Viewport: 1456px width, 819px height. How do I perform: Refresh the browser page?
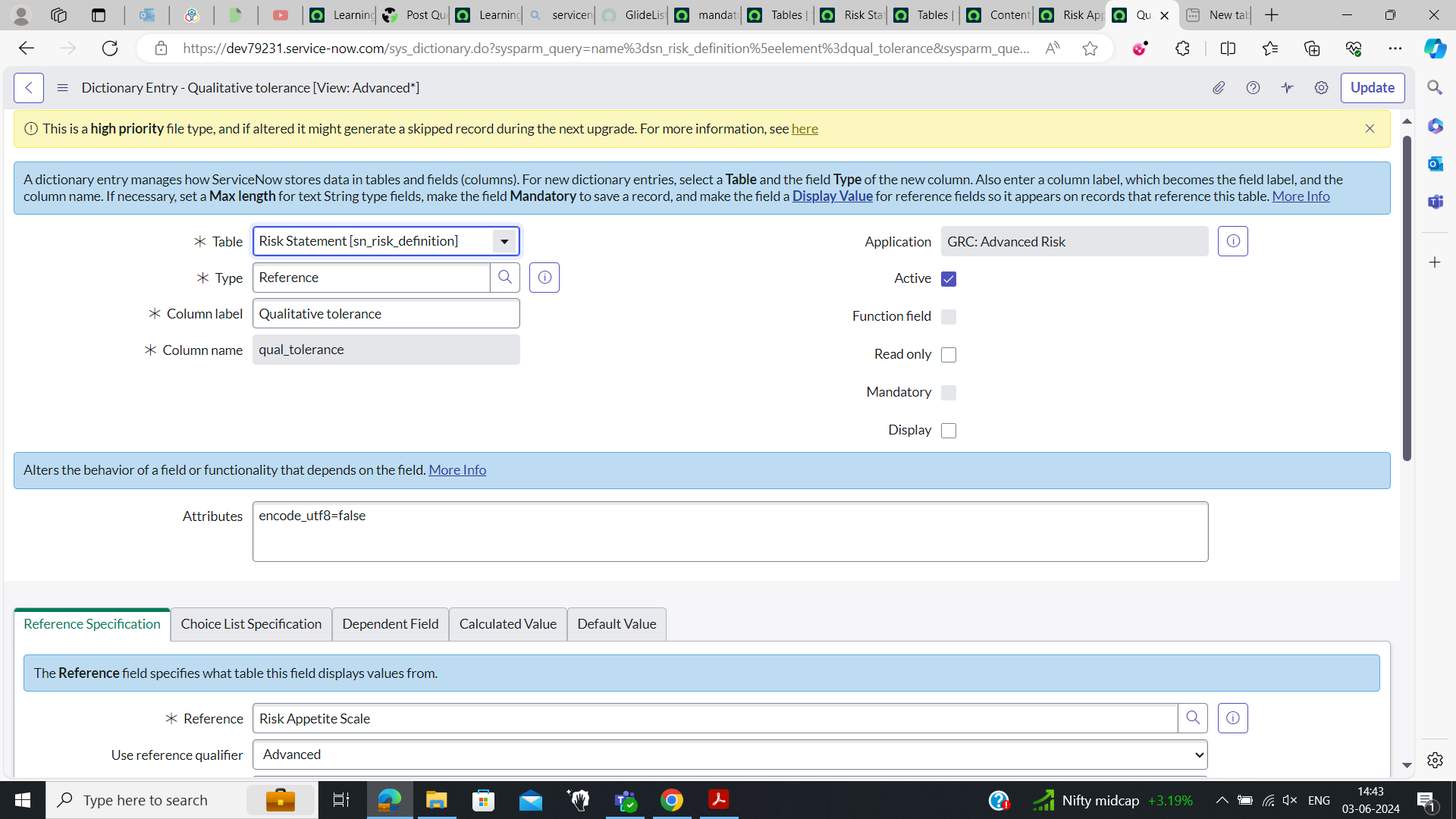(110, 49)
